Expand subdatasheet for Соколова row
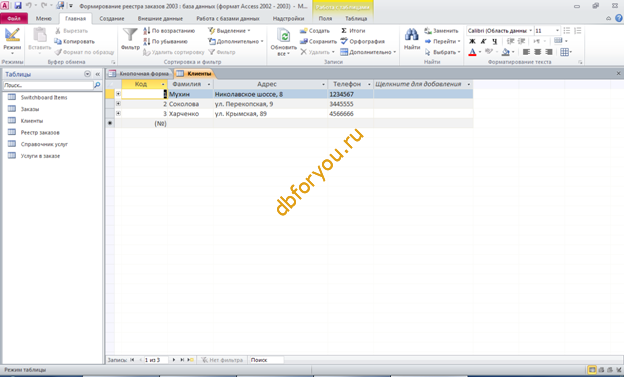The height and width of the screenshot is (377, 624). coord(118,104)
